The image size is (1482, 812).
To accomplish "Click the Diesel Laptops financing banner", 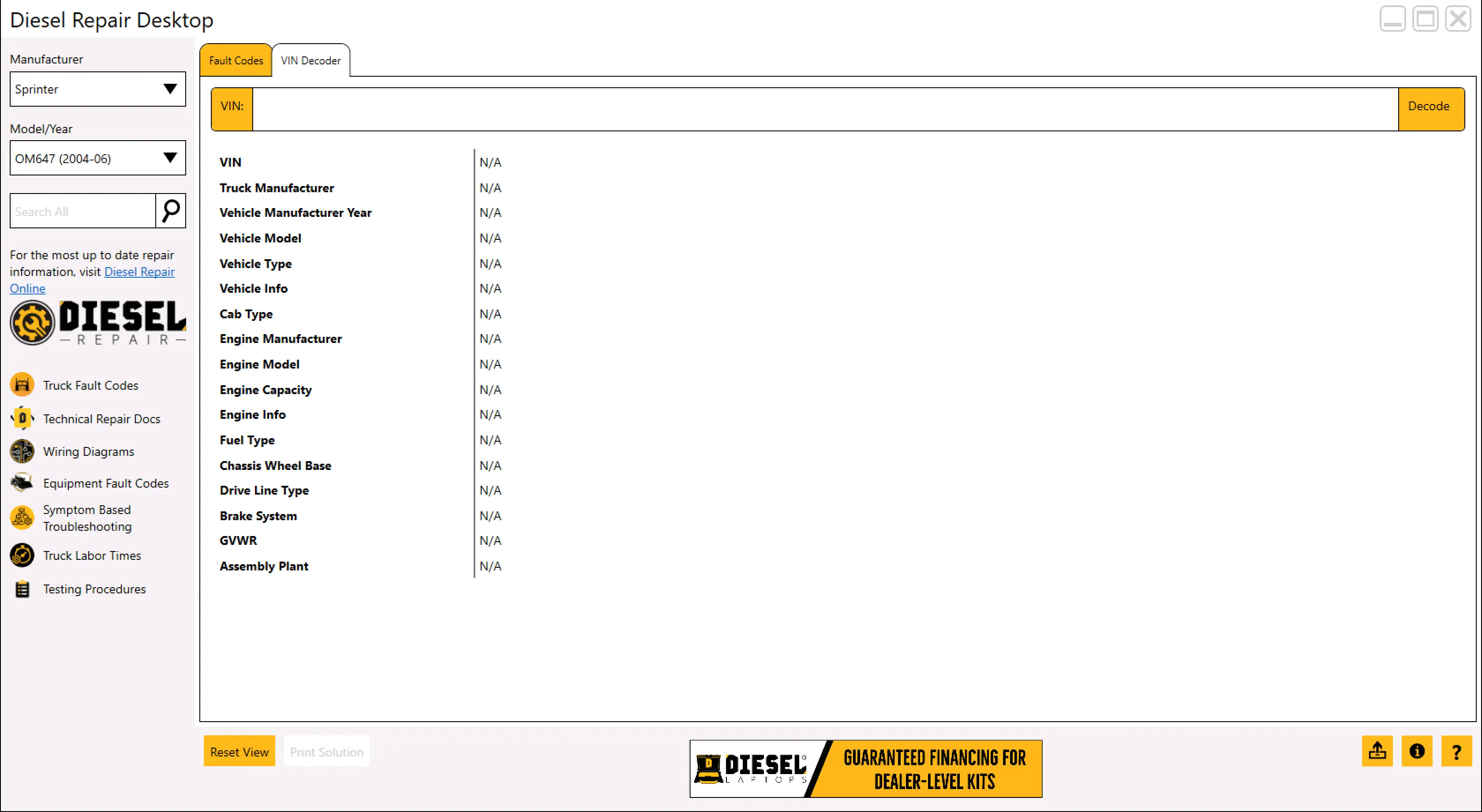I will point(865,769).
